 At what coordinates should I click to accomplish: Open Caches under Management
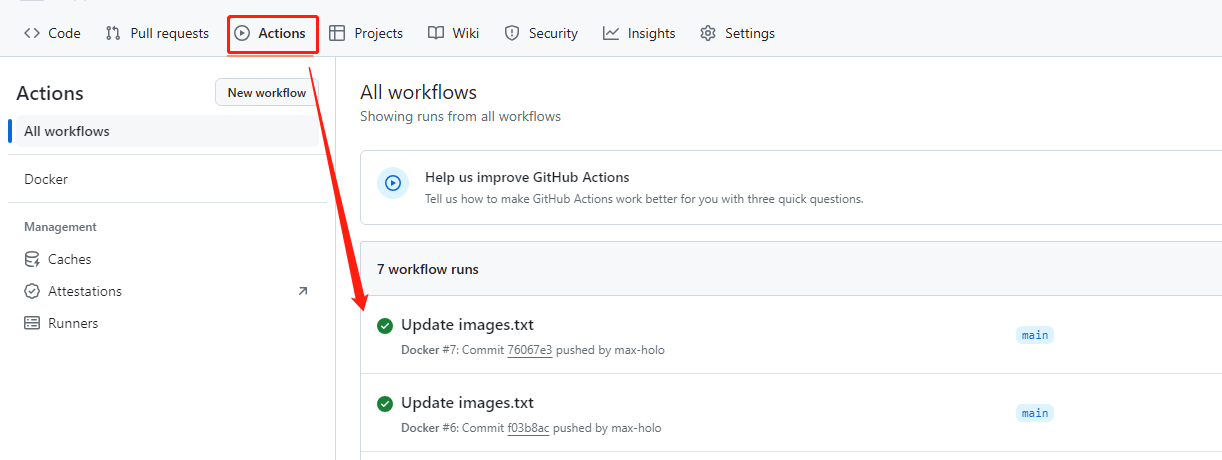click(167, 259)
